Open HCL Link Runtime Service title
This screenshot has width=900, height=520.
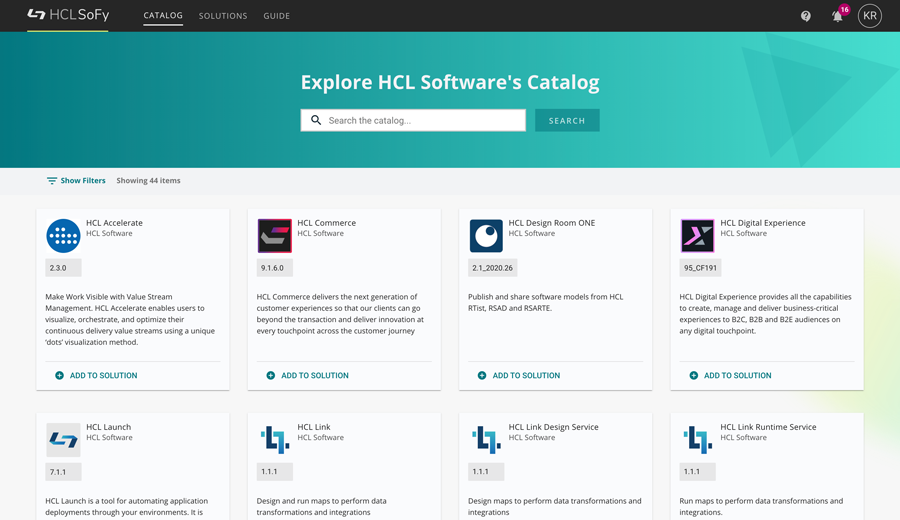point(768,427)
